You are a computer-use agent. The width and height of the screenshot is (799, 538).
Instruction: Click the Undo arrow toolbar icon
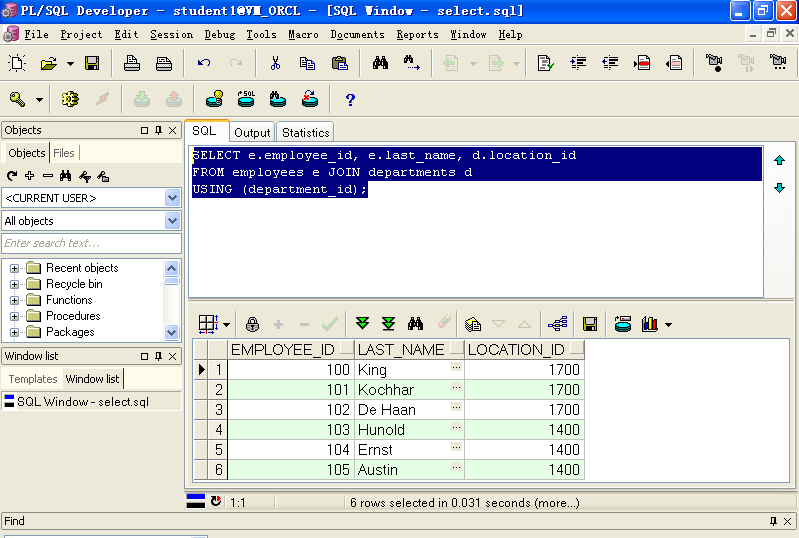click(204, 63)
